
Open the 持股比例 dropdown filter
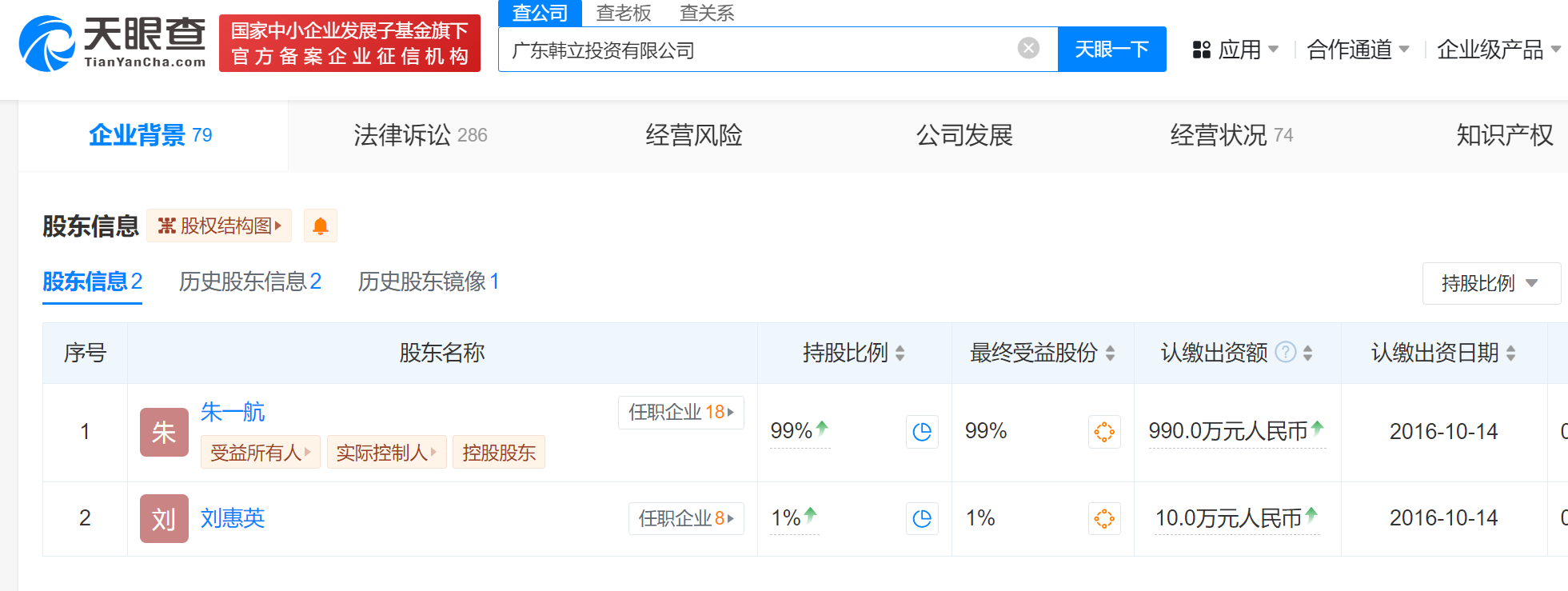(x=1490, y=283)
